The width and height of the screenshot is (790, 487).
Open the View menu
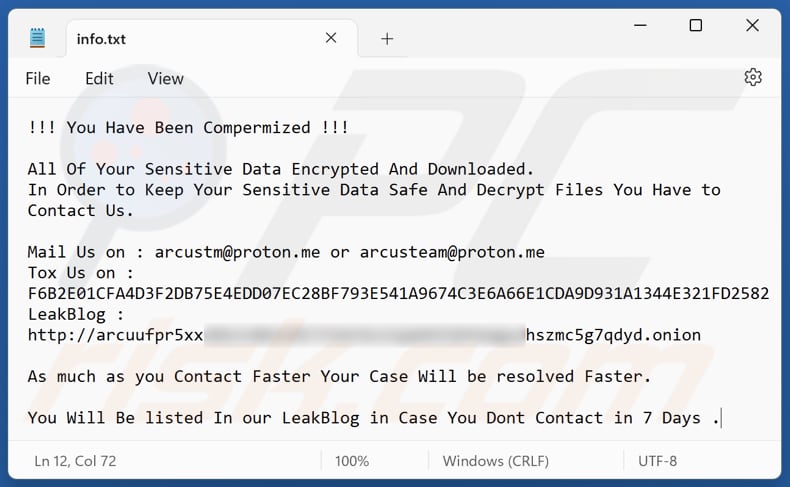coord(166,79)
